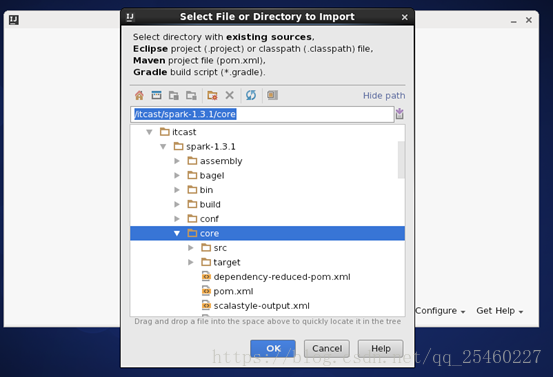Open recent path history icon
Image resolution: width=553 pixels, height=377 pixels.
pyautogui.click(x=400, y=114)
